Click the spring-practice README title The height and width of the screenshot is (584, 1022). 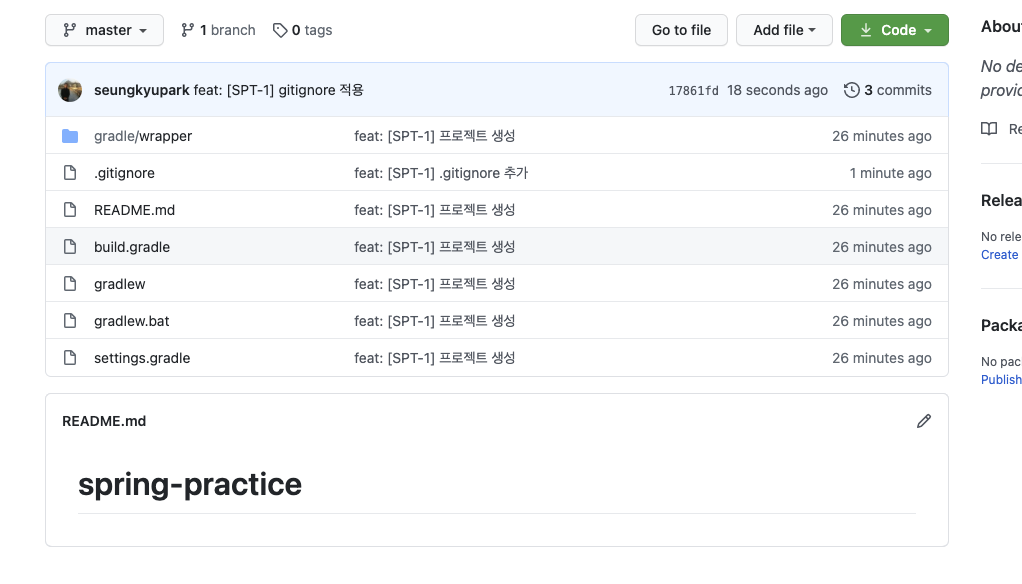point(190,484)
